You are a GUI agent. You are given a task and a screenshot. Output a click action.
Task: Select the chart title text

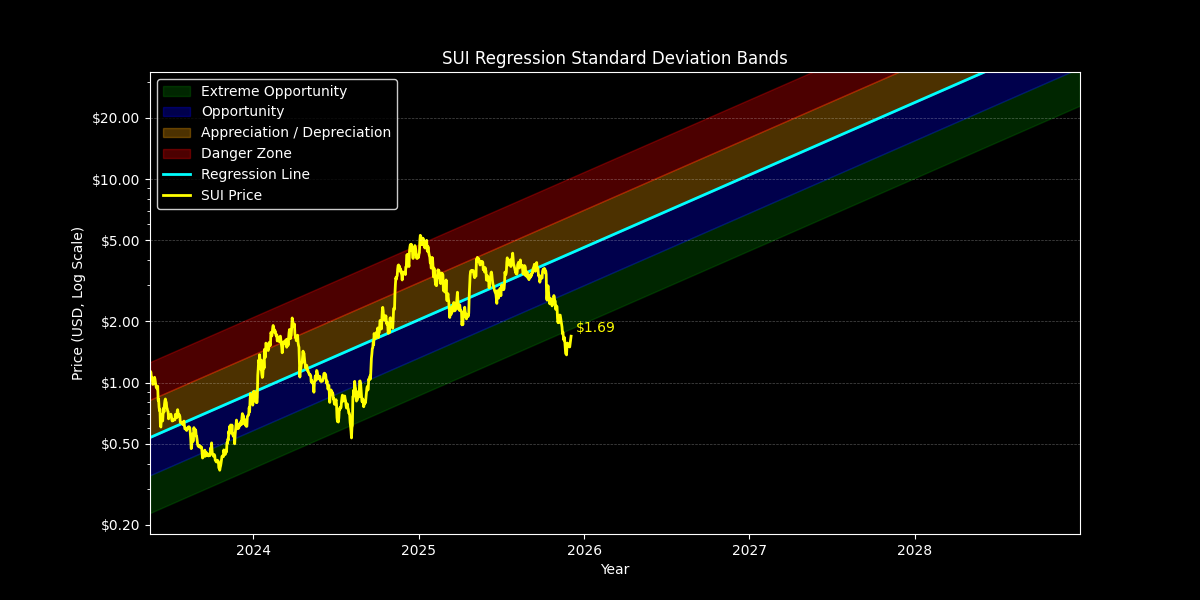coord(614,58)
